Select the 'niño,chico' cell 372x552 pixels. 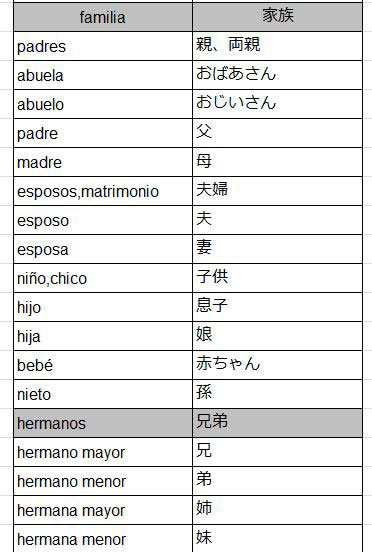pyautogui.click(x=103, y=278)
